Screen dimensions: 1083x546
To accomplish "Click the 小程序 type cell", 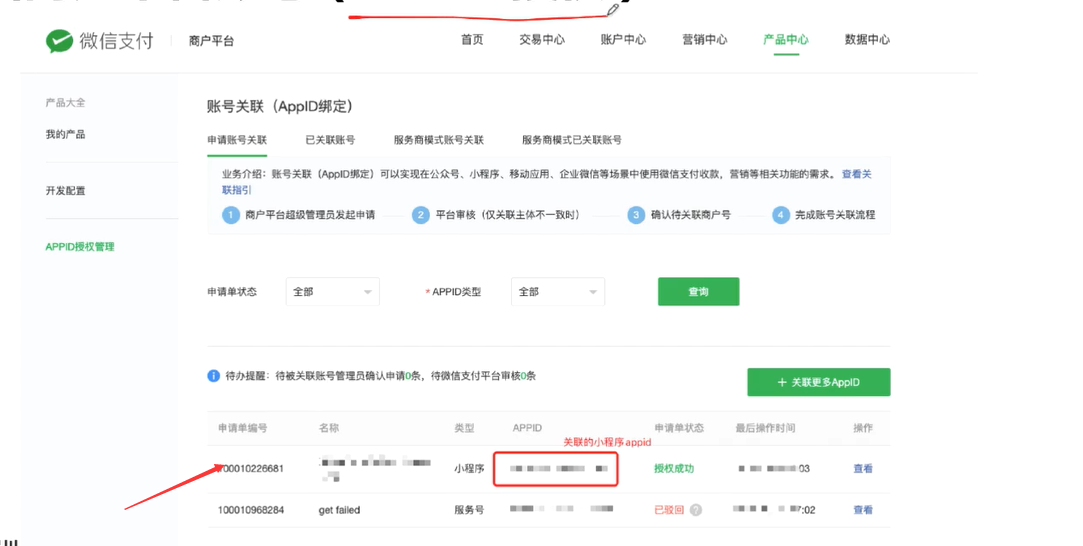I will coord(469,469).
